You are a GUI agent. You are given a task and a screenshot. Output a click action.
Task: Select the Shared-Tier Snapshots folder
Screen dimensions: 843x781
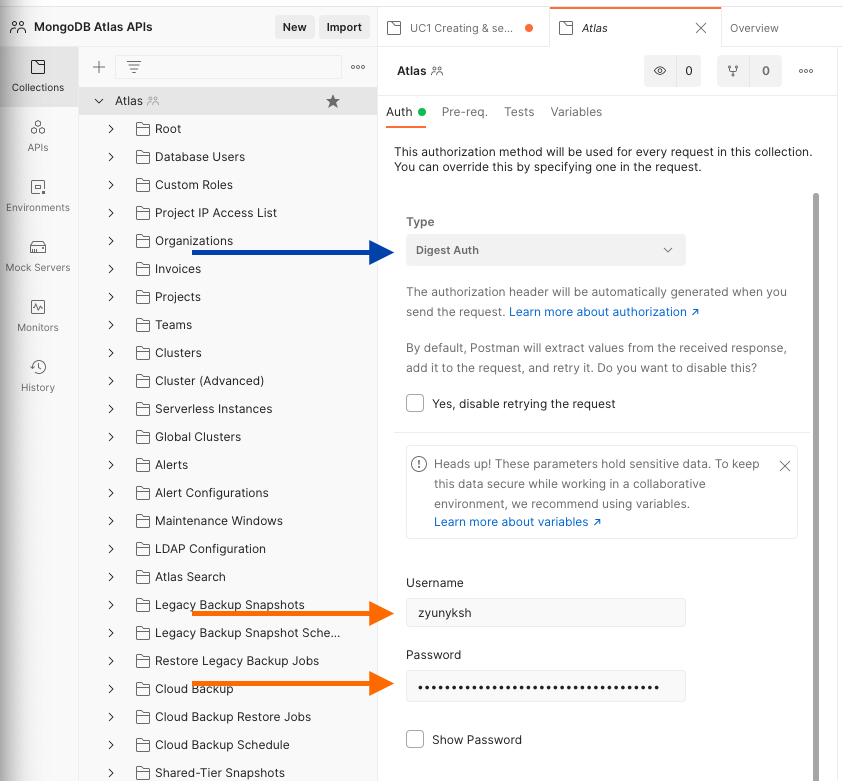point(228,772)
